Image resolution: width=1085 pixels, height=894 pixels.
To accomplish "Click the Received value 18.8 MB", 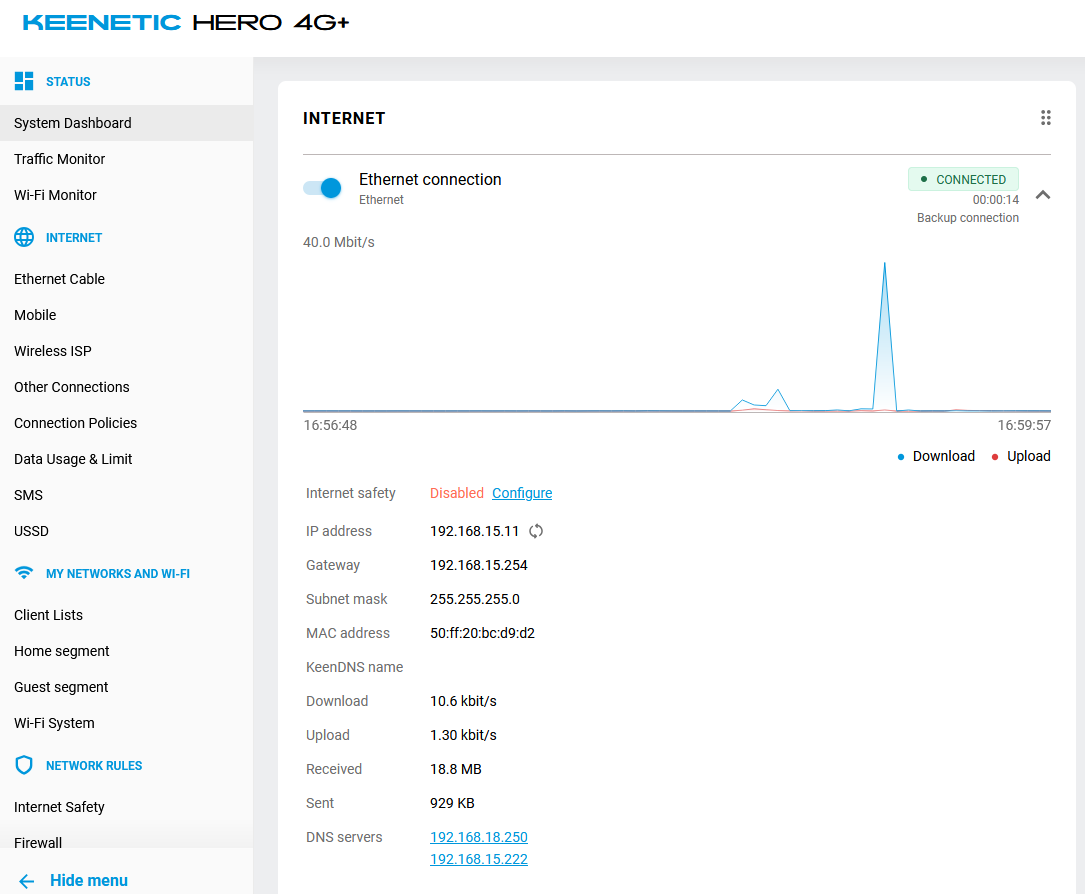I will [x=455, y=769].
